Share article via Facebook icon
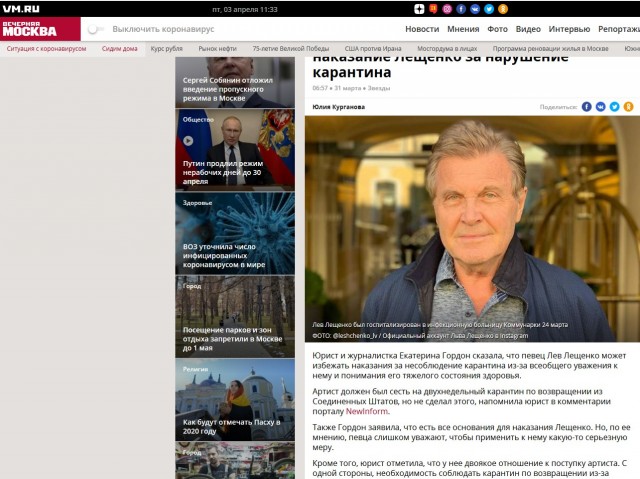The width and height of the screenshot is (640, 479). (x=587, y=107)
